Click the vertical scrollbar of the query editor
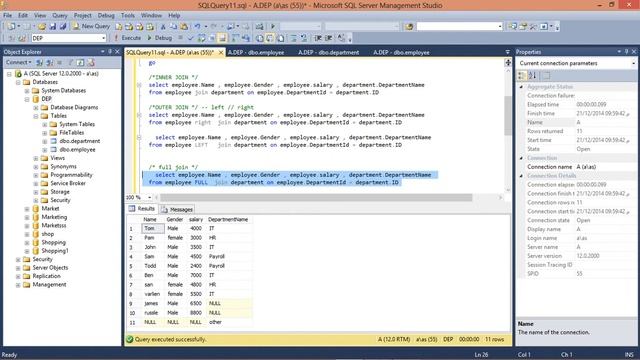 [x=508, y=116]
